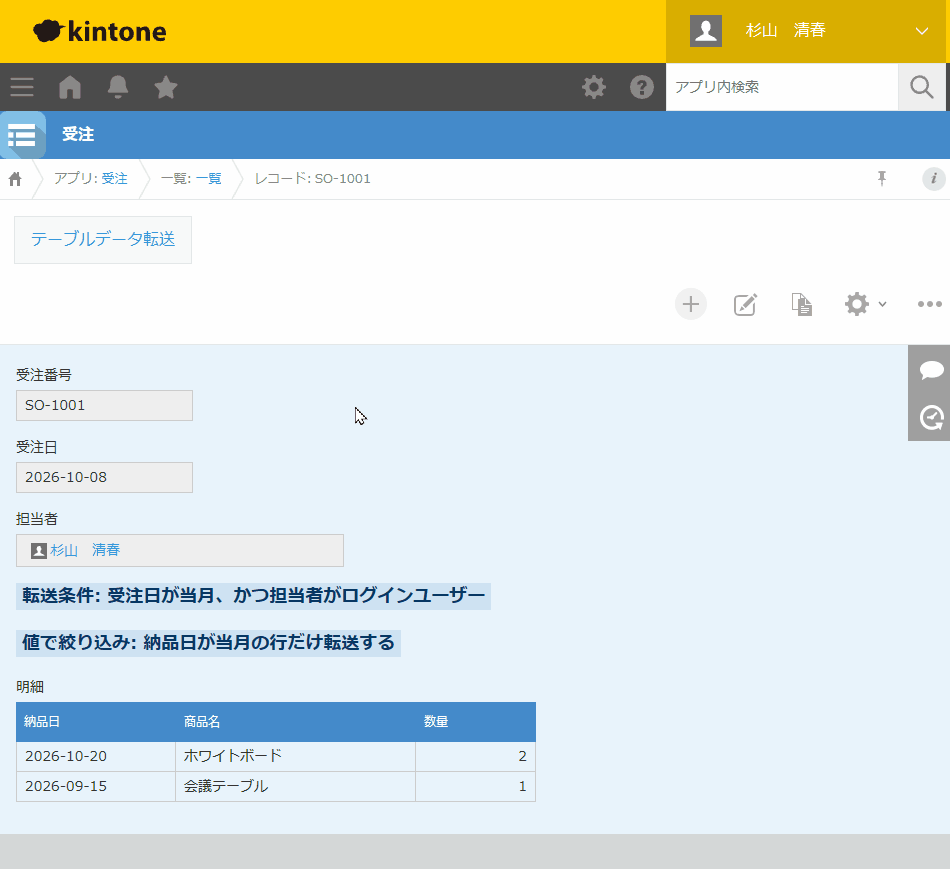Go to the portal home icon
Screen dimensions: 950x869
[x=70, y=87]
